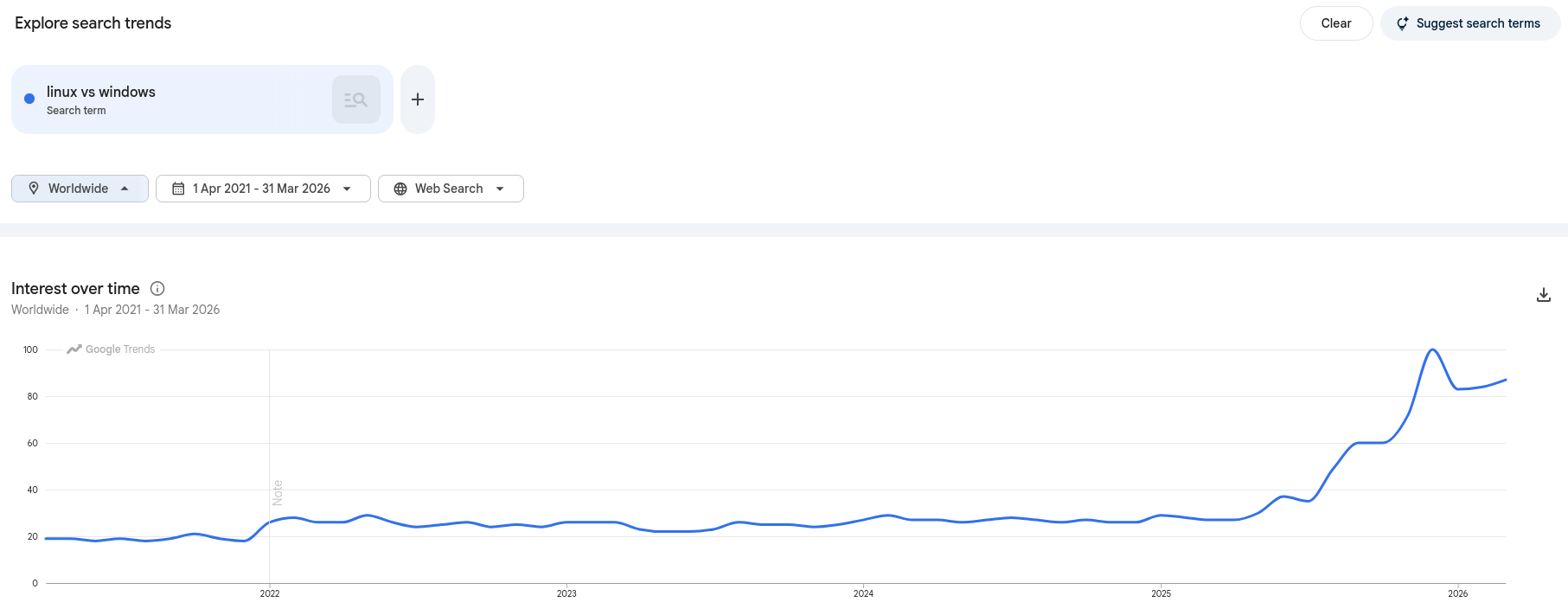Click the globe icon in the Web Search filter

(400, 188)
